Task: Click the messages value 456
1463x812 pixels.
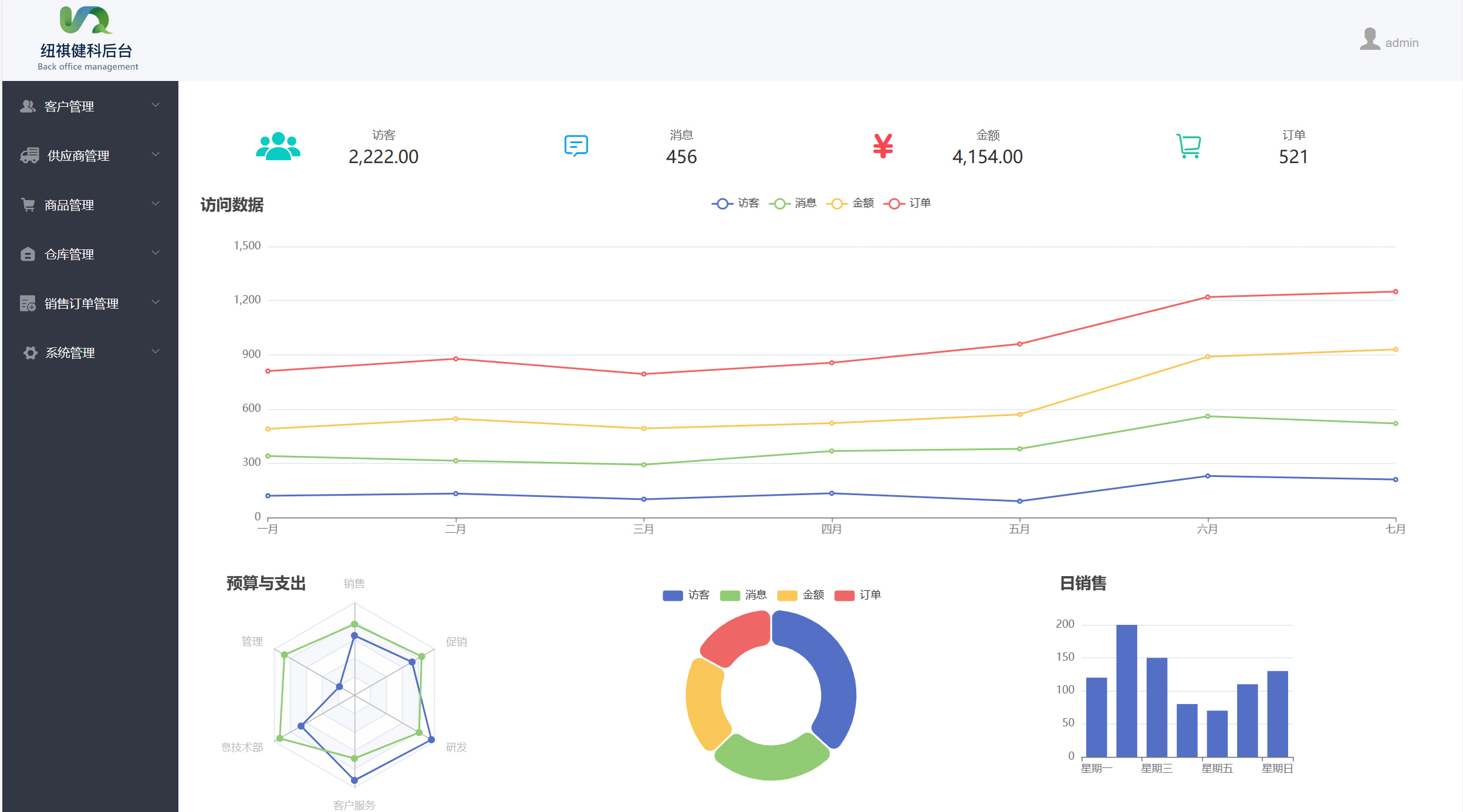Action: 681,157
